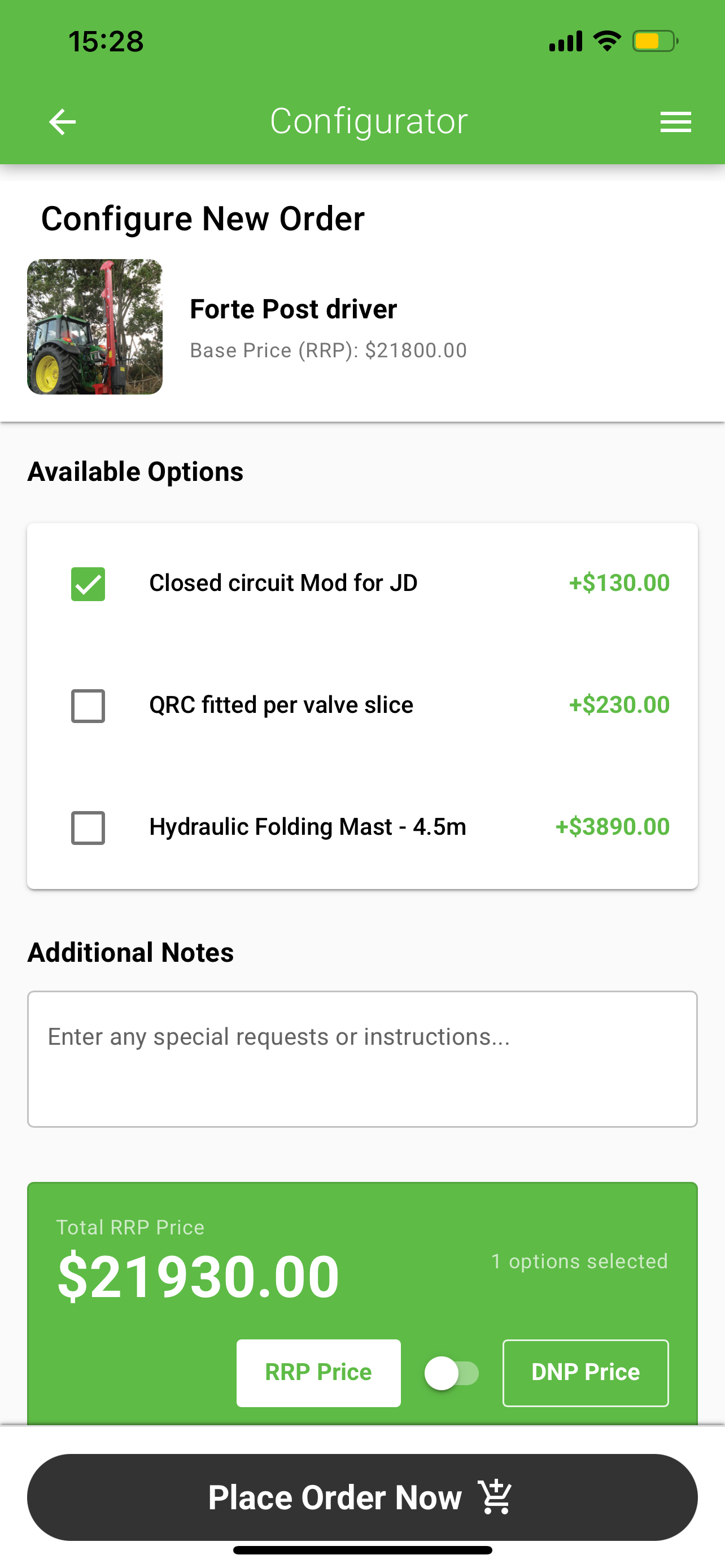
Task: Select the RRP Price button
Action: [x=318, y=1373]
